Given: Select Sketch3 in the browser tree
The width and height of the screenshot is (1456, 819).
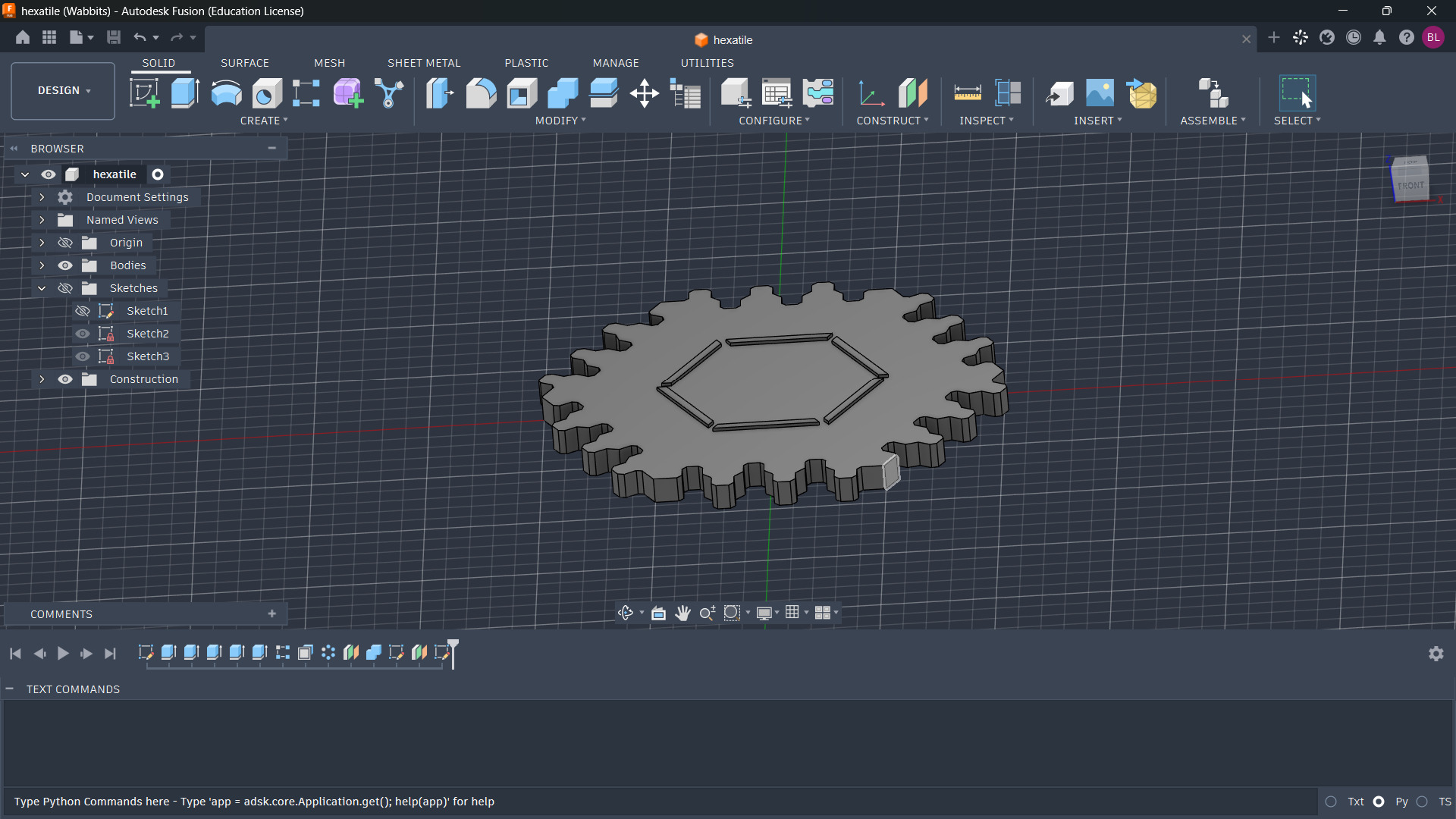Looking at the screenshot, I should pyautogui.click(x=148, y=356).
